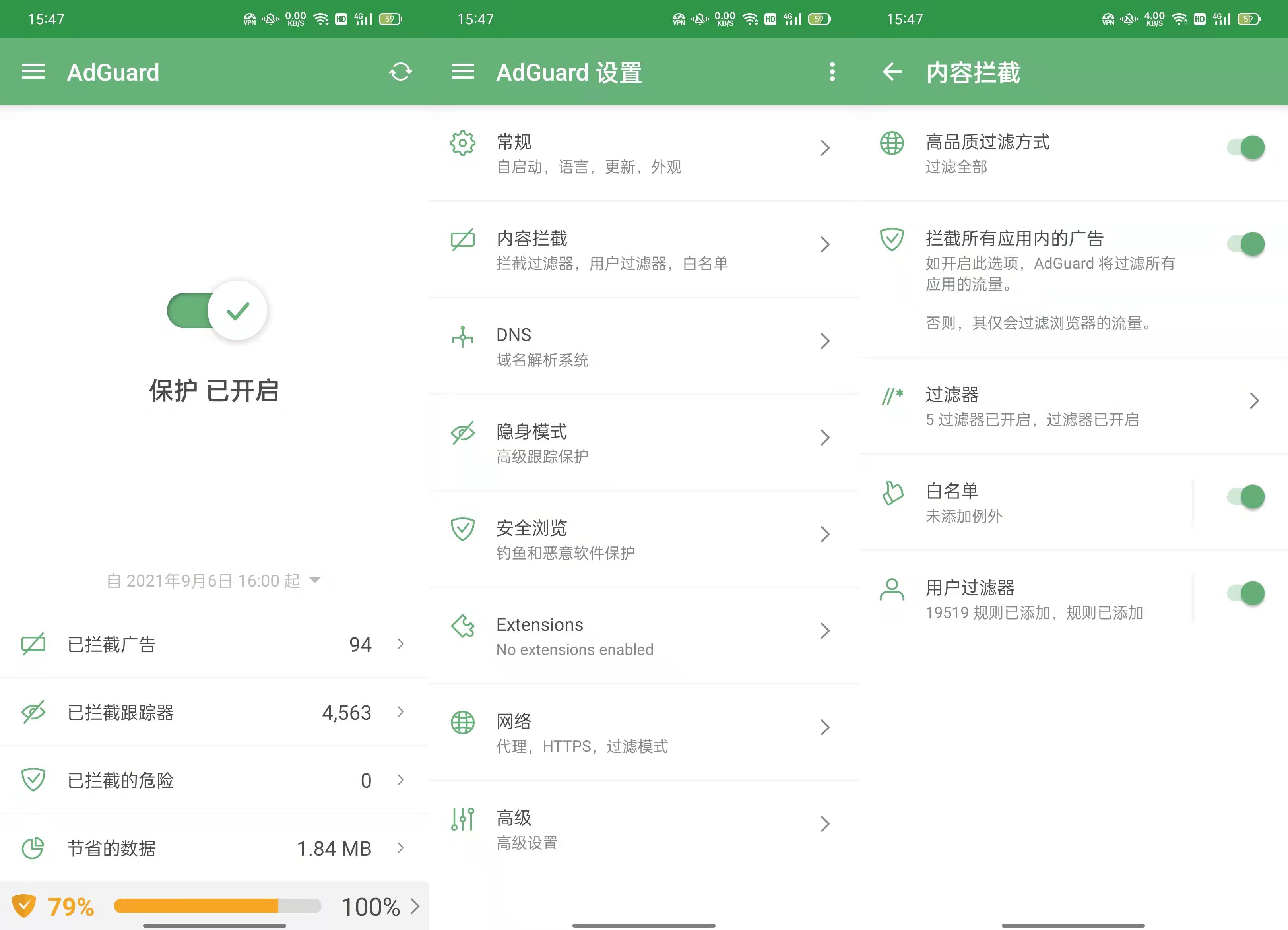Tap sliders icon beside 高级
Screen dimensions: 1288x930
[462, 819]
